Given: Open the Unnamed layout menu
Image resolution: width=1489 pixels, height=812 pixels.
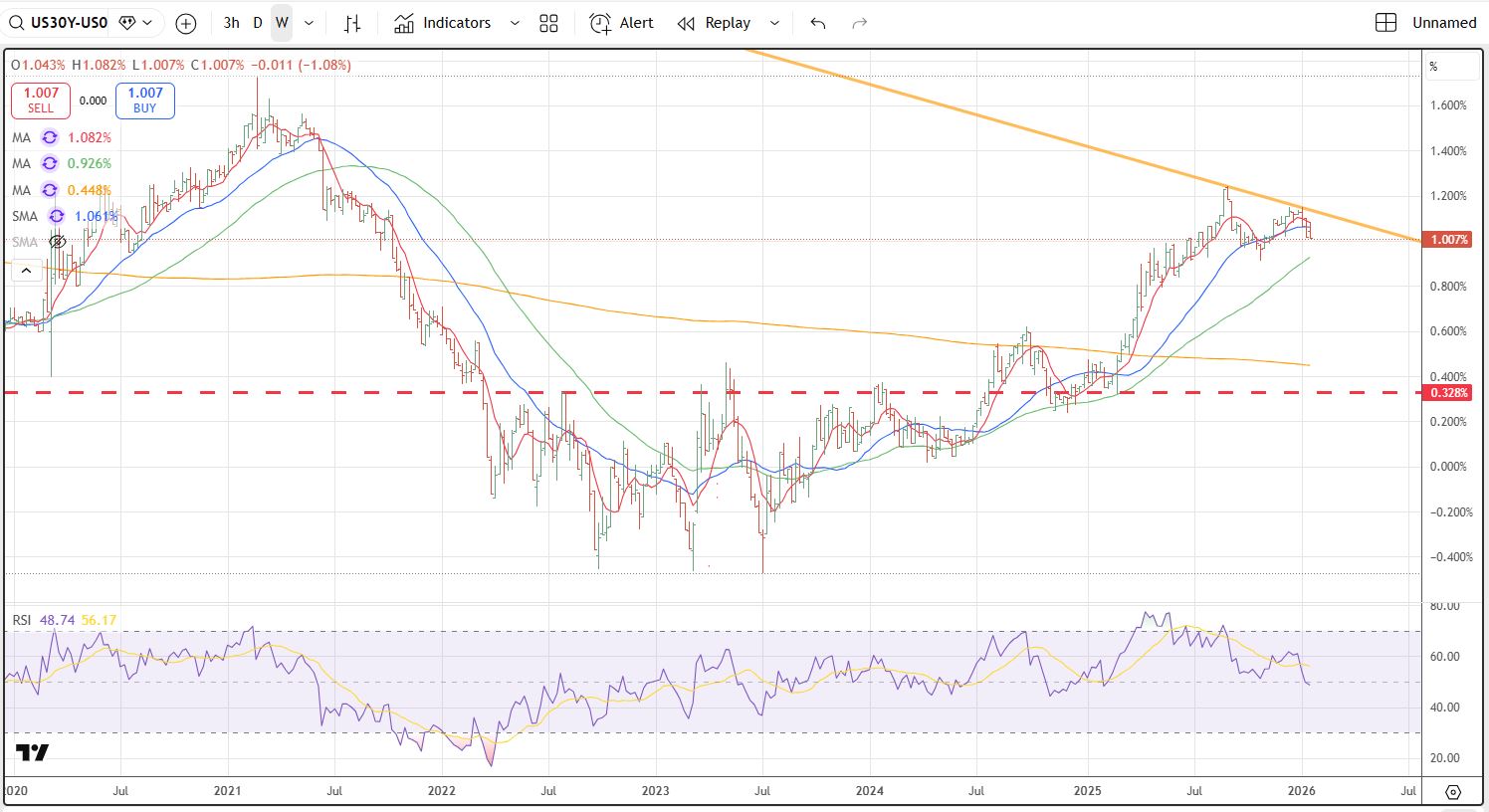Looking at the screenshot, I should [1443, 23].
